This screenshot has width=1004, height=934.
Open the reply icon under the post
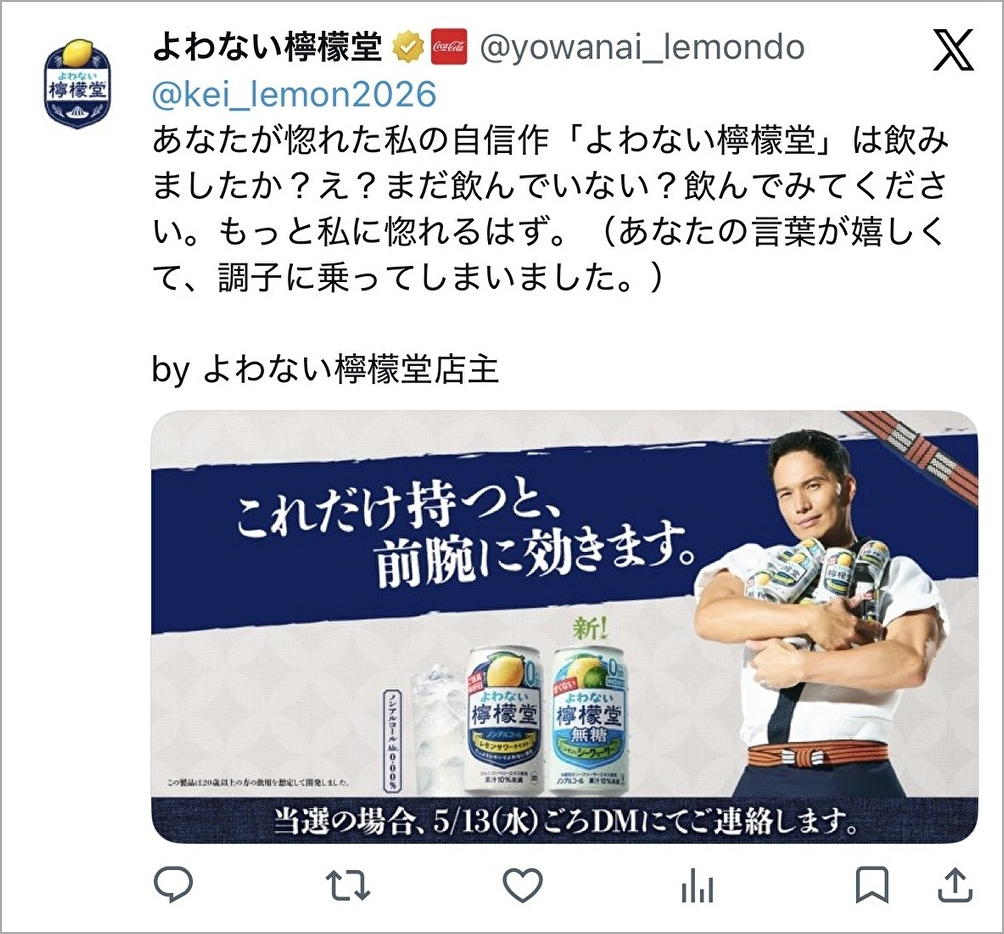click(174, 885)
